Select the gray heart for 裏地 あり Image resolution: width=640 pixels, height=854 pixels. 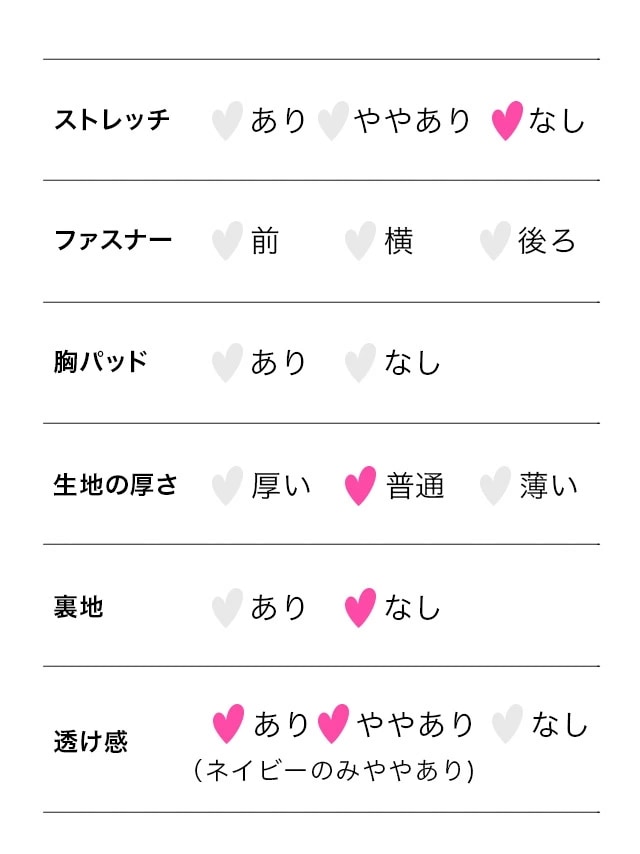227,607
